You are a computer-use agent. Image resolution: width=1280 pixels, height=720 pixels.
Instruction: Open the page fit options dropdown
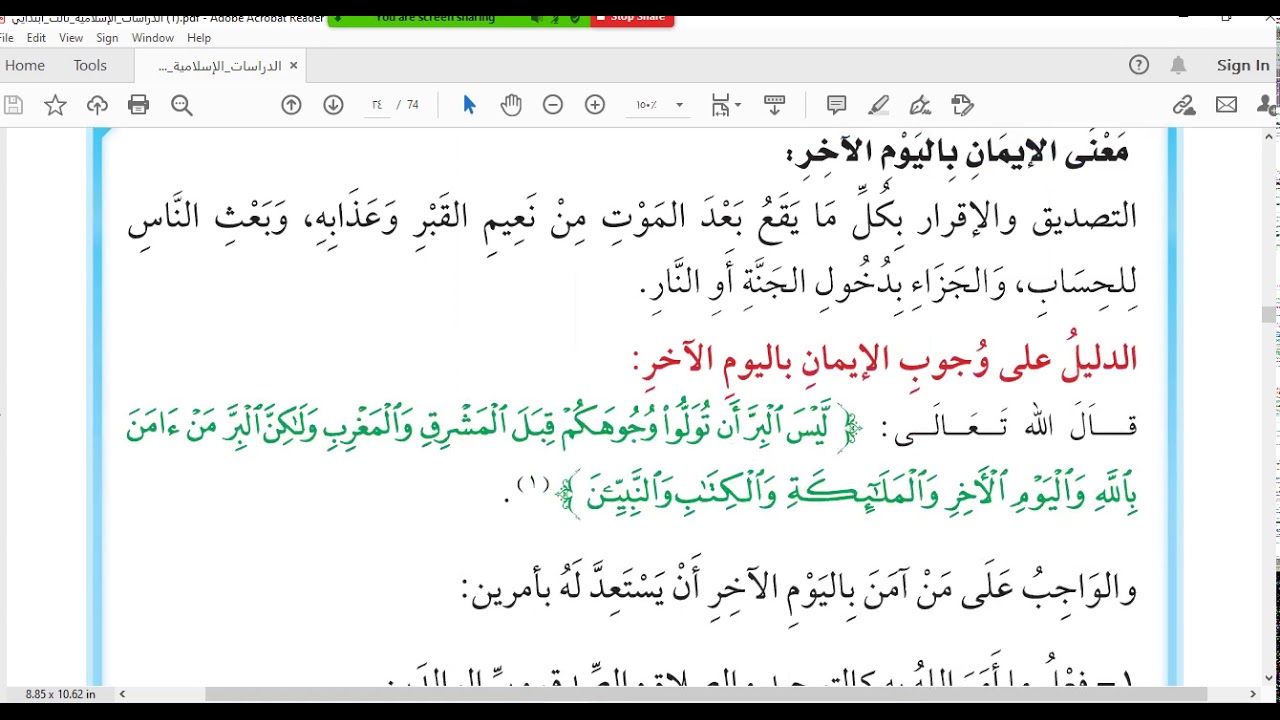(x=726, y=105)
